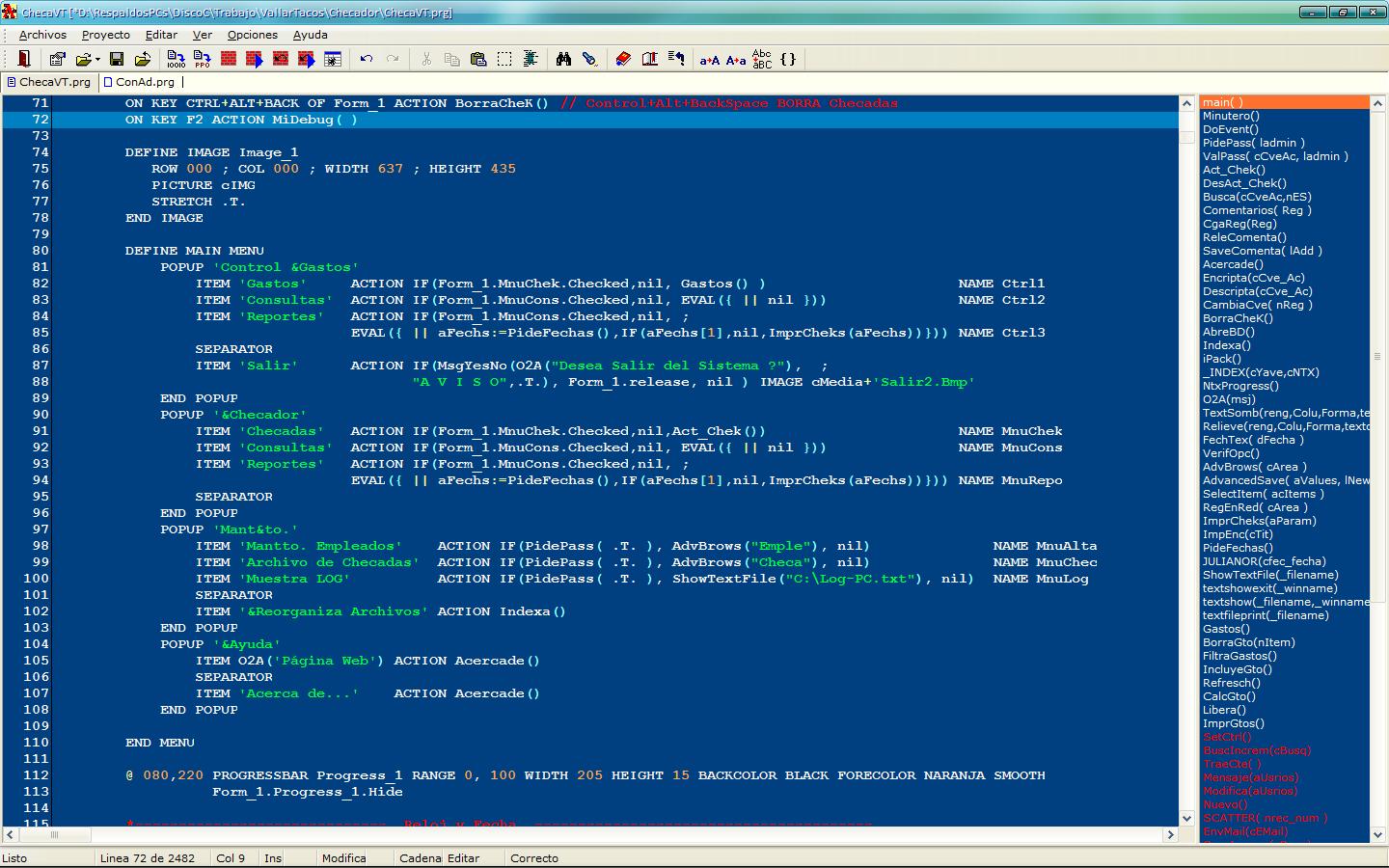Click the debug window bug icon
The width and height of the screenshot is (1389, 868).
(x=333, y=59)
